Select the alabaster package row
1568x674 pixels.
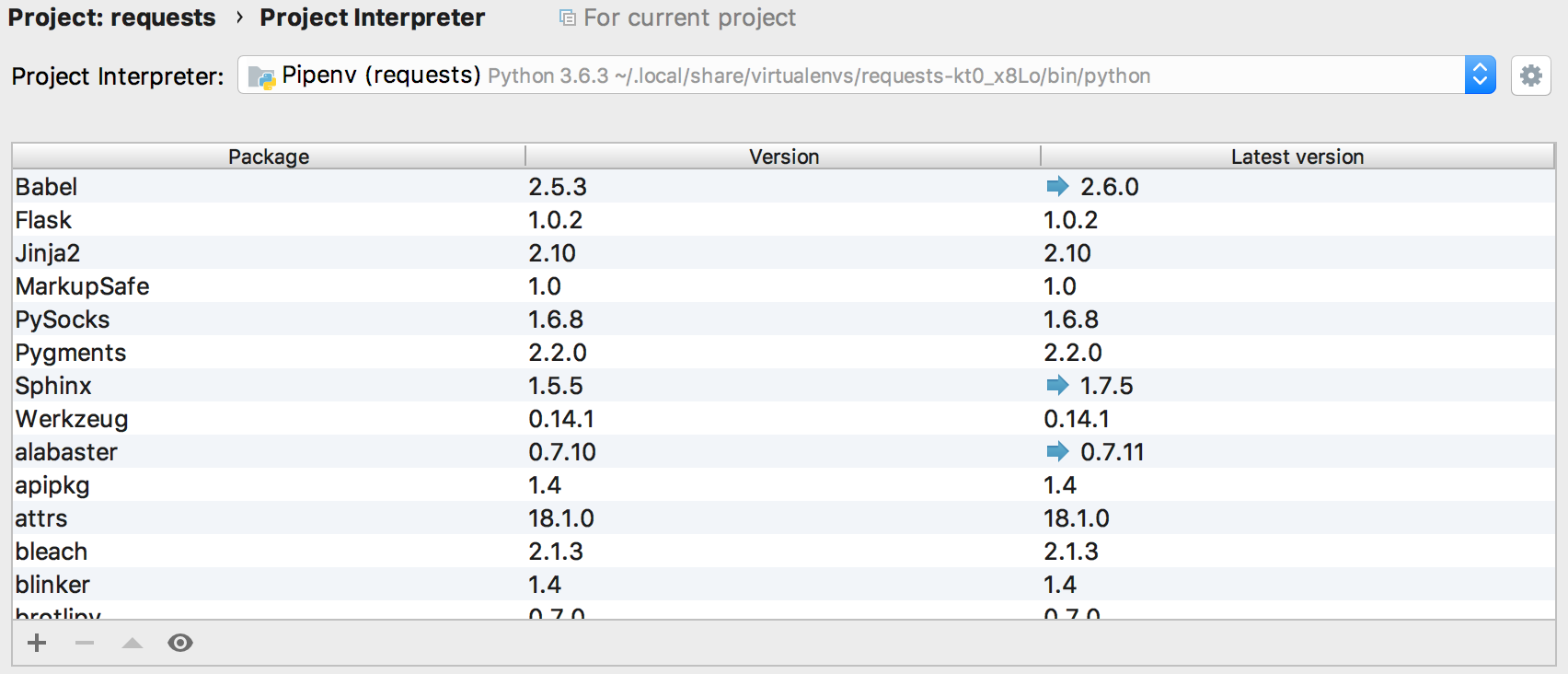click(x=783, y=451)
